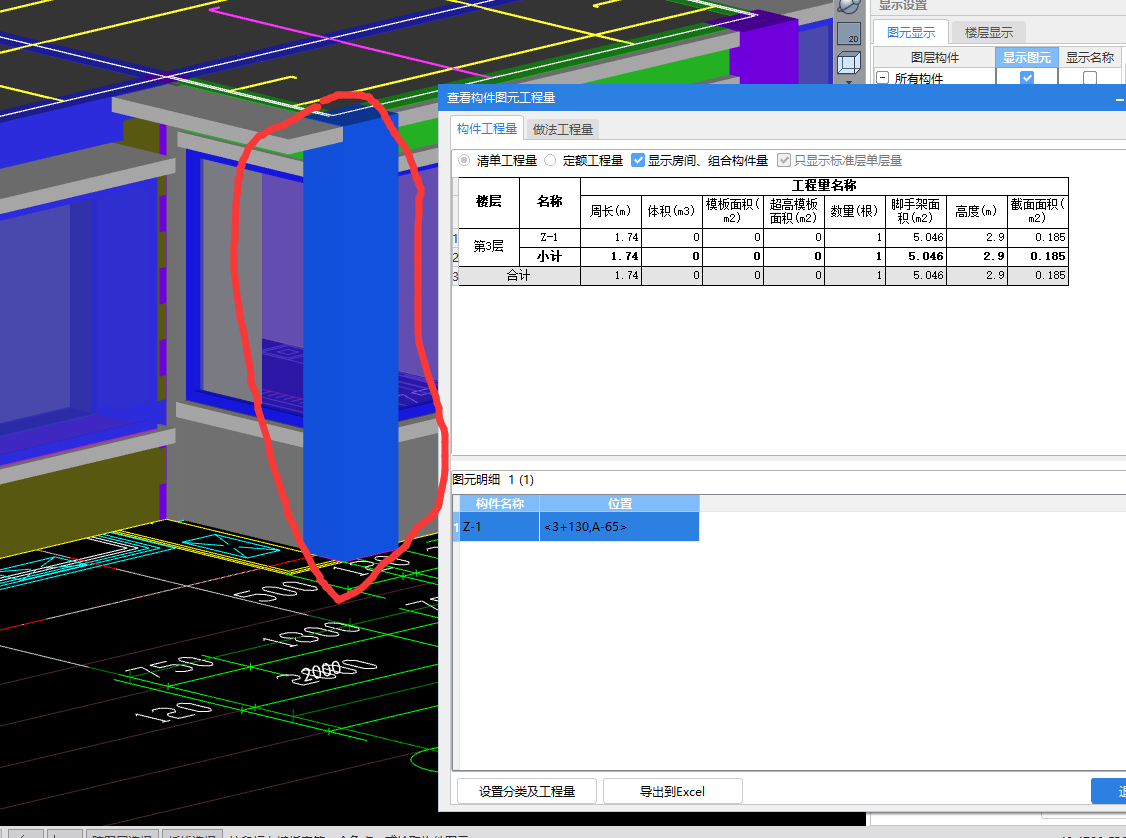The image size is (1126, 838).
Task: Click the Z-1 row's 2.9 height cell
Action: point(977,237)
